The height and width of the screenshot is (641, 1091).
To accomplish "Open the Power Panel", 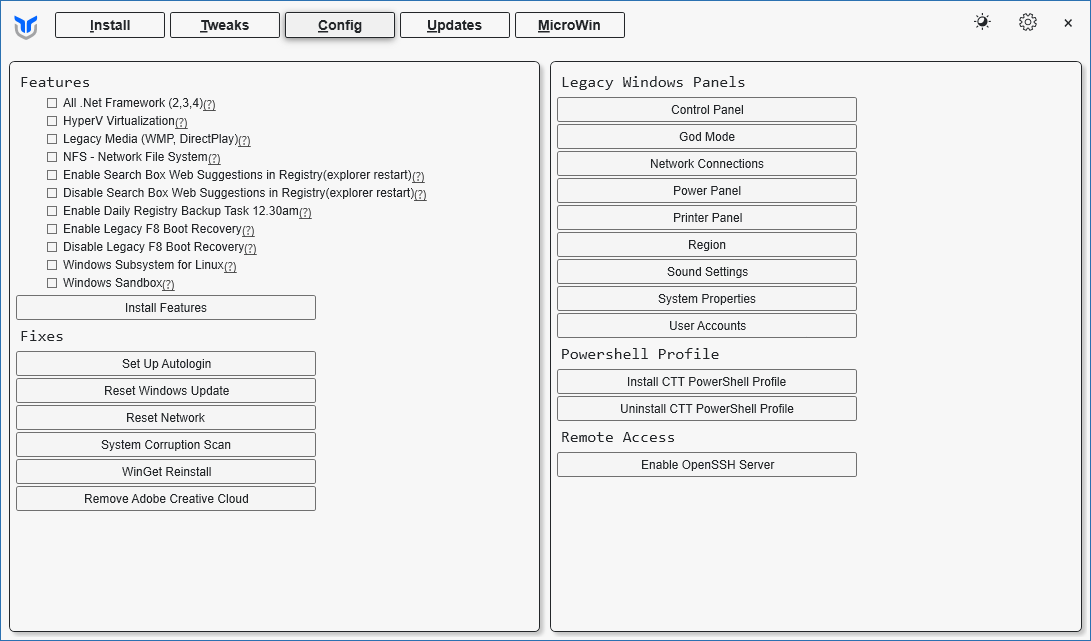I will pyautogui.click(x=707, y=191).
